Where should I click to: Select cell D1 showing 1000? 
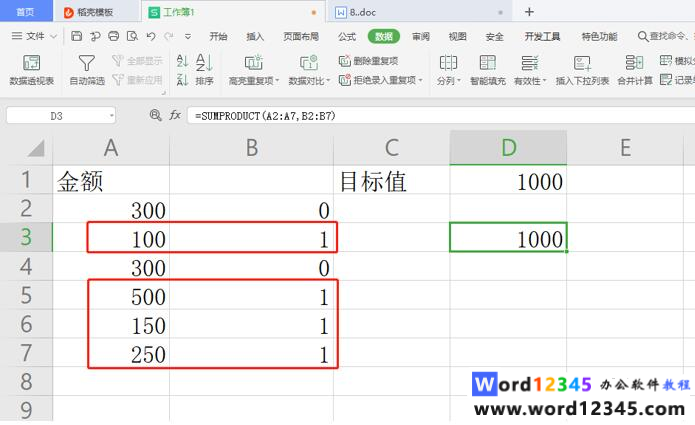pyautogui.click(x=508, y=181)
